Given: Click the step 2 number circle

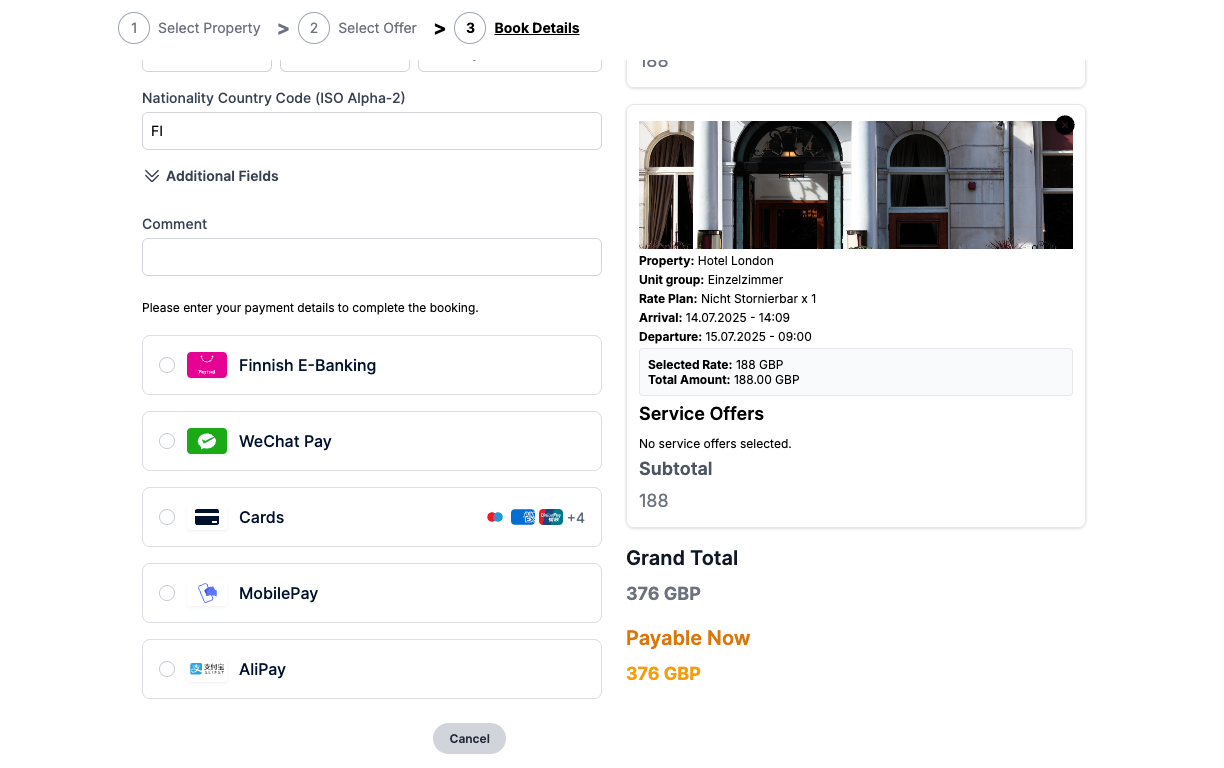Looking at the screenshot, I should coord(314,28).
